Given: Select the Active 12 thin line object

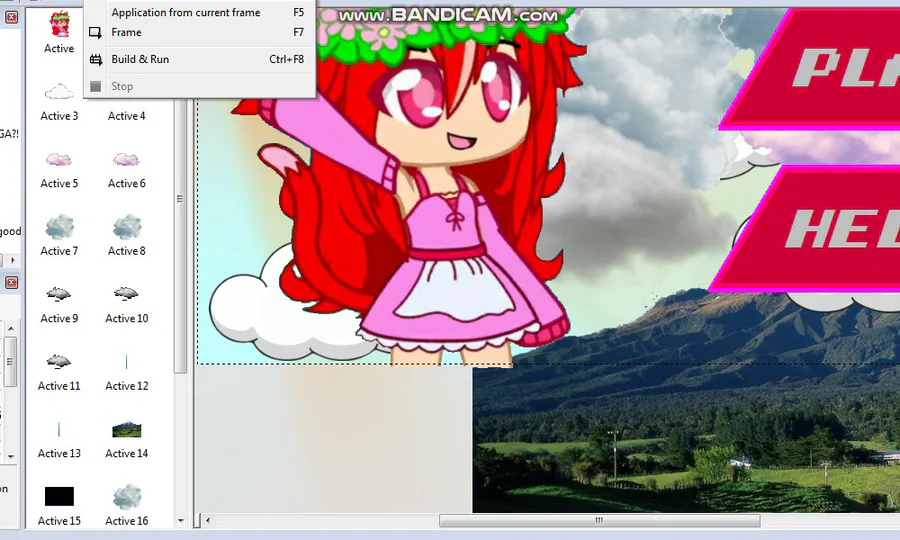Looking at the screenshot, I should pyautogui.click(x=126, y=362).
